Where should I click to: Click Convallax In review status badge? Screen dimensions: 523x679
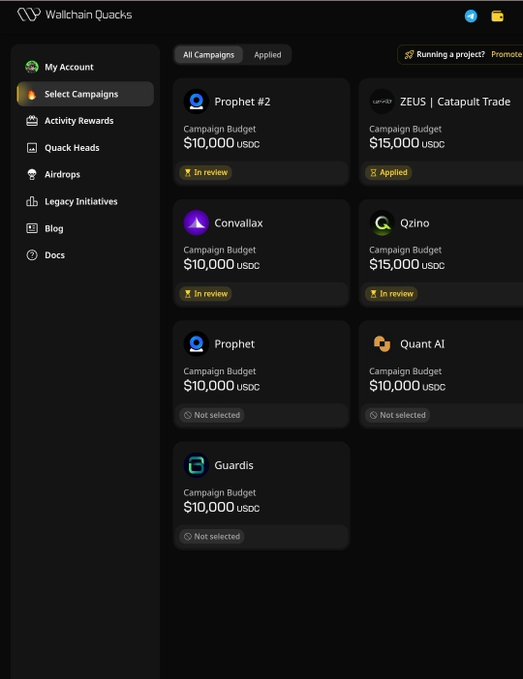206,294
